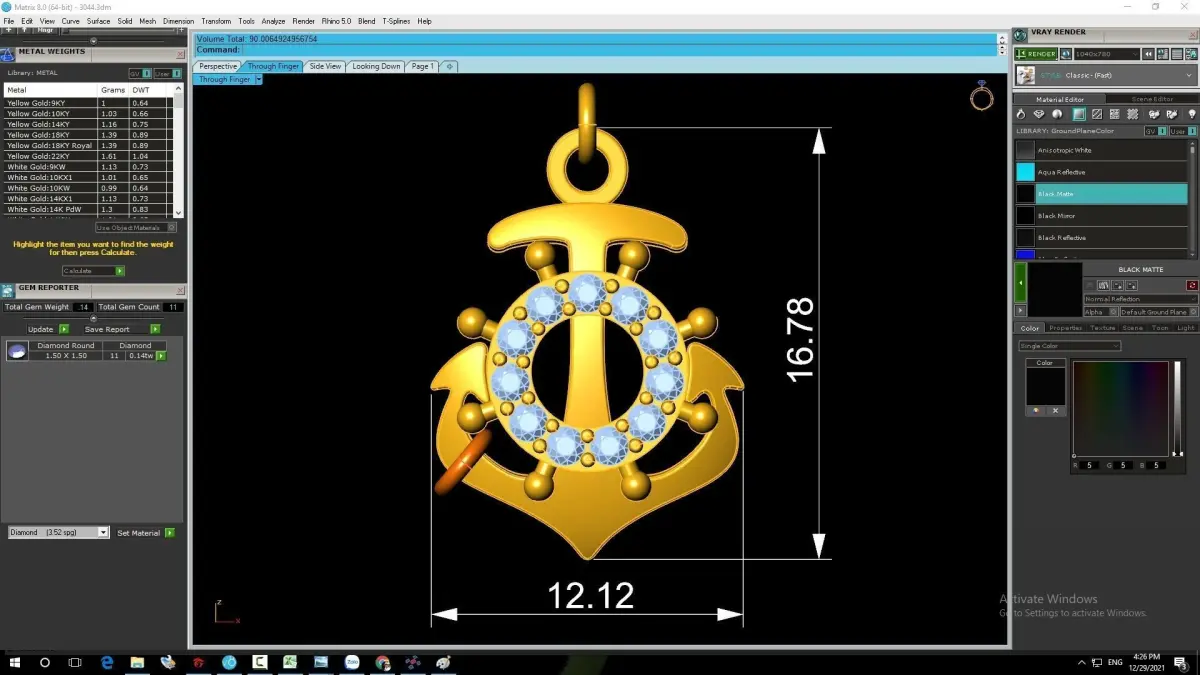Screen dimensions: 1200x675
Task: Open Google Chrome from the taskbar
Action: point(382,662)
